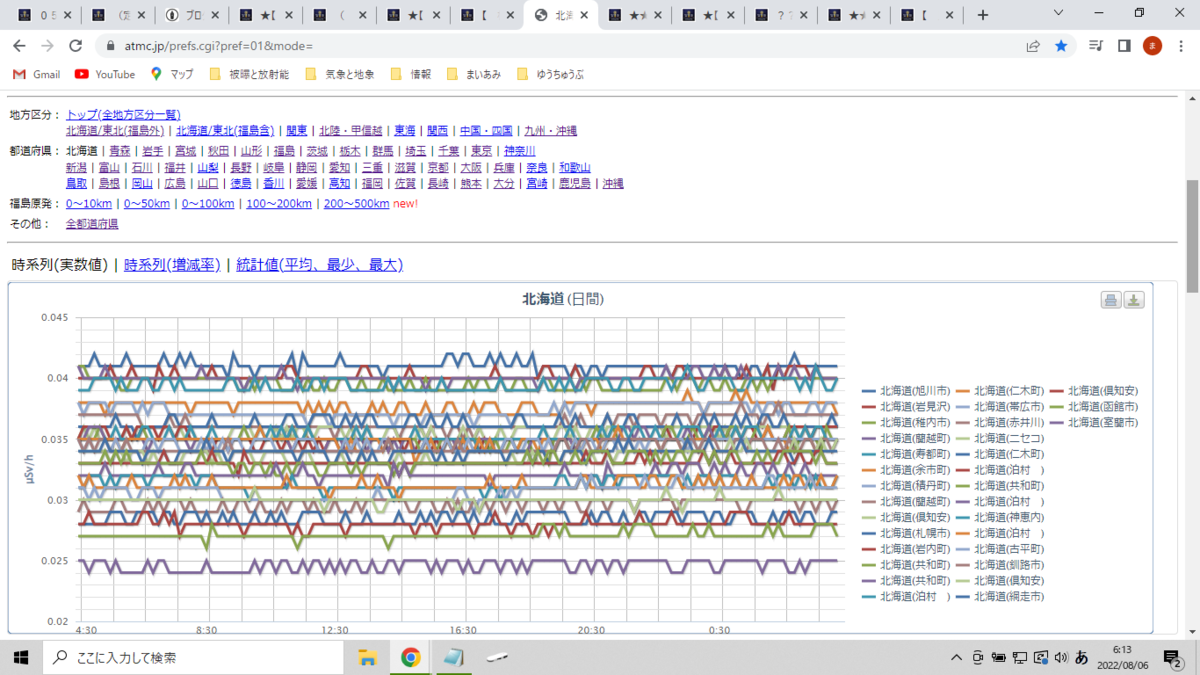This screenshot has width=1200, height=675.
Task: Select 青森 prefecture link
Action: point(120,151)
